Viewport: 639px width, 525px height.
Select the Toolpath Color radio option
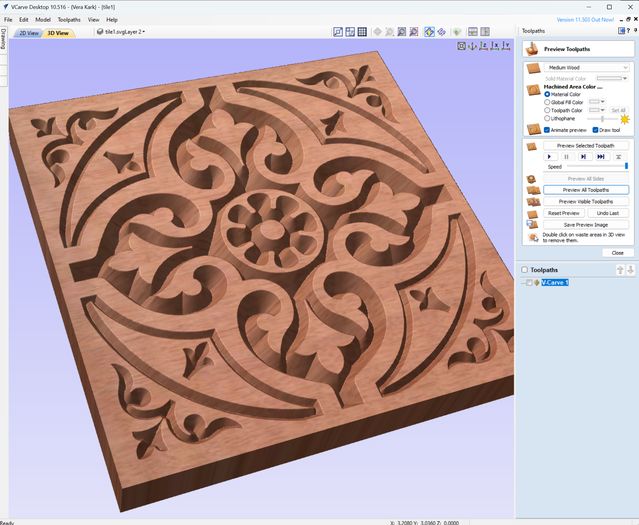tap(547, 110)
